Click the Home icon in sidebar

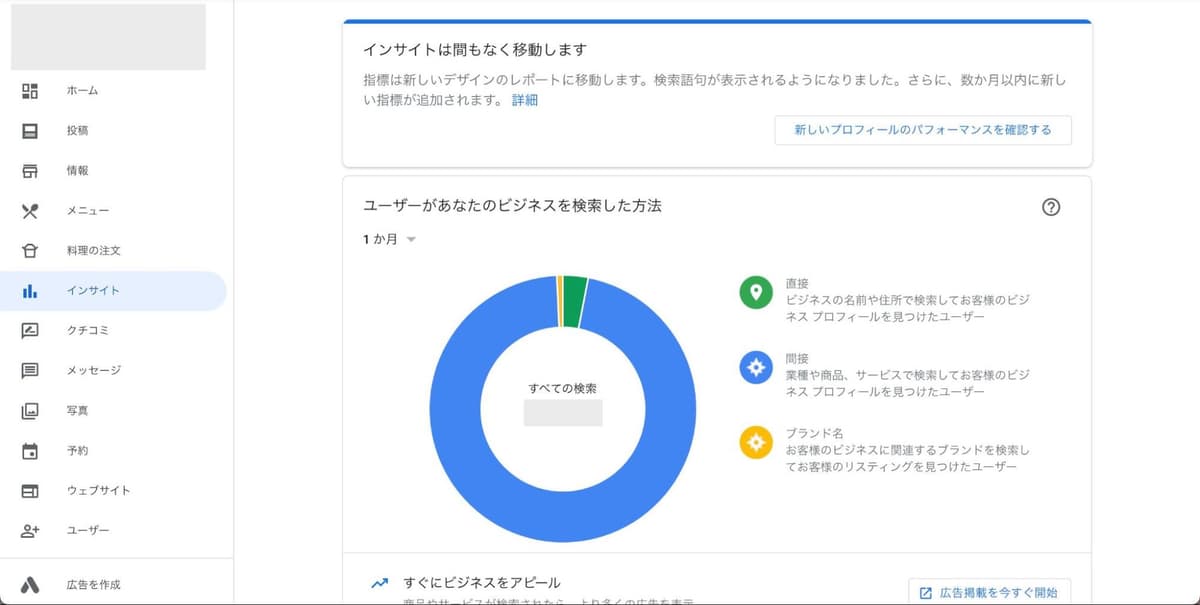pyautogui.click(x=30, y=91)
